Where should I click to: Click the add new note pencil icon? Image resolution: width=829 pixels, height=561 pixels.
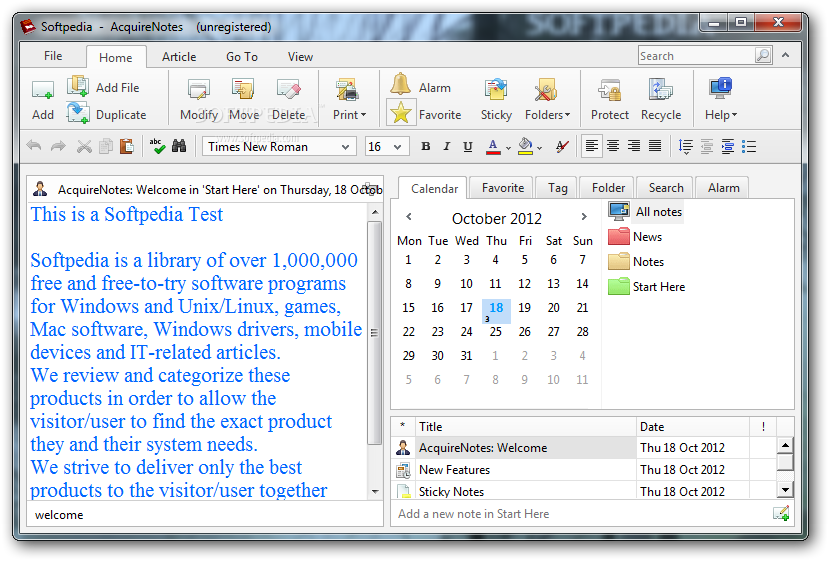[x=781, y=513]
